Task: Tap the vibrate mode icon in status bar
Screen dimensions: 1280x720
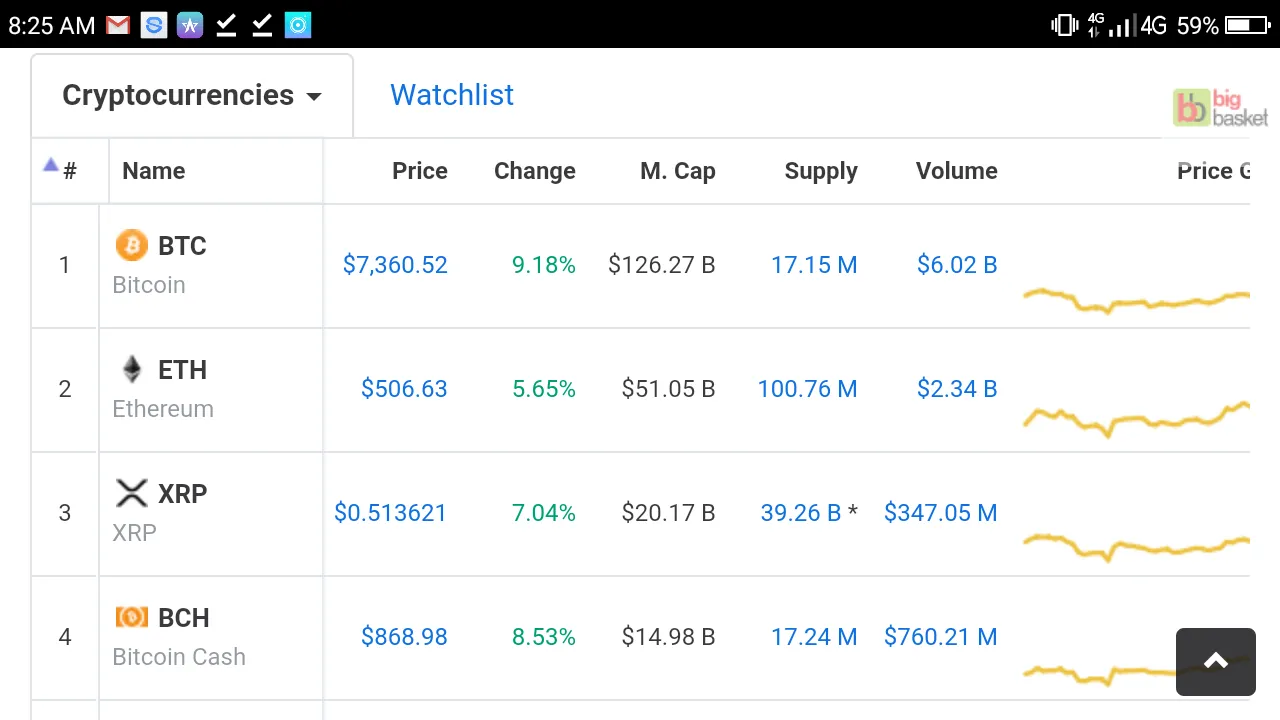Action: coord(1064,25)
